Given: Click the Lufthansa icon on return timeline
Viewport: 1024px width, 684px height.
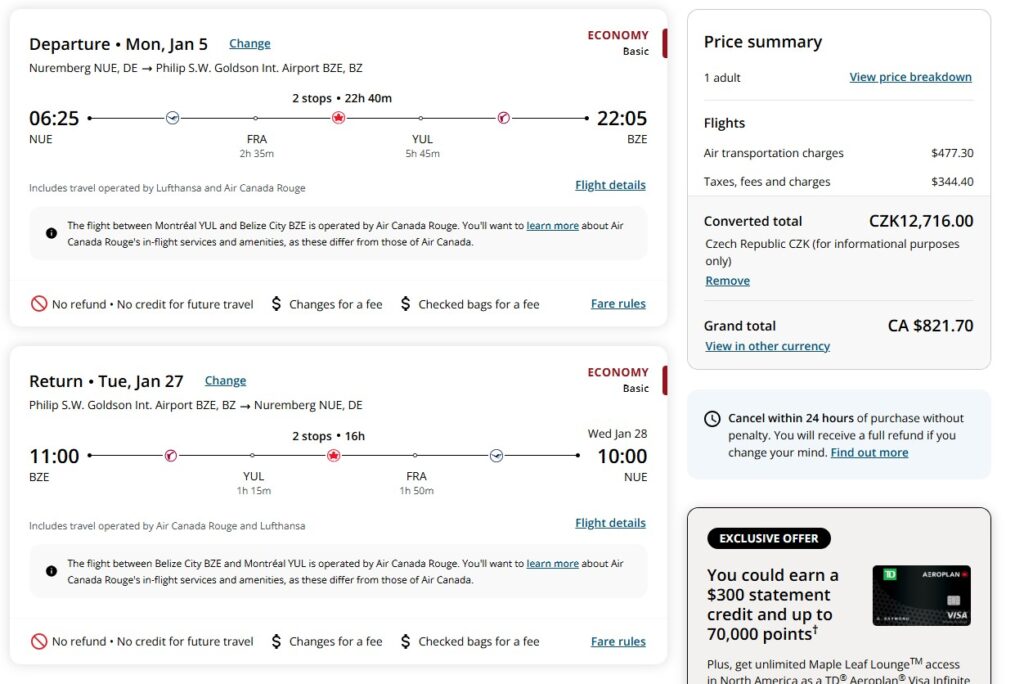Looking at the screenshot, I should [x=496, y=455].
